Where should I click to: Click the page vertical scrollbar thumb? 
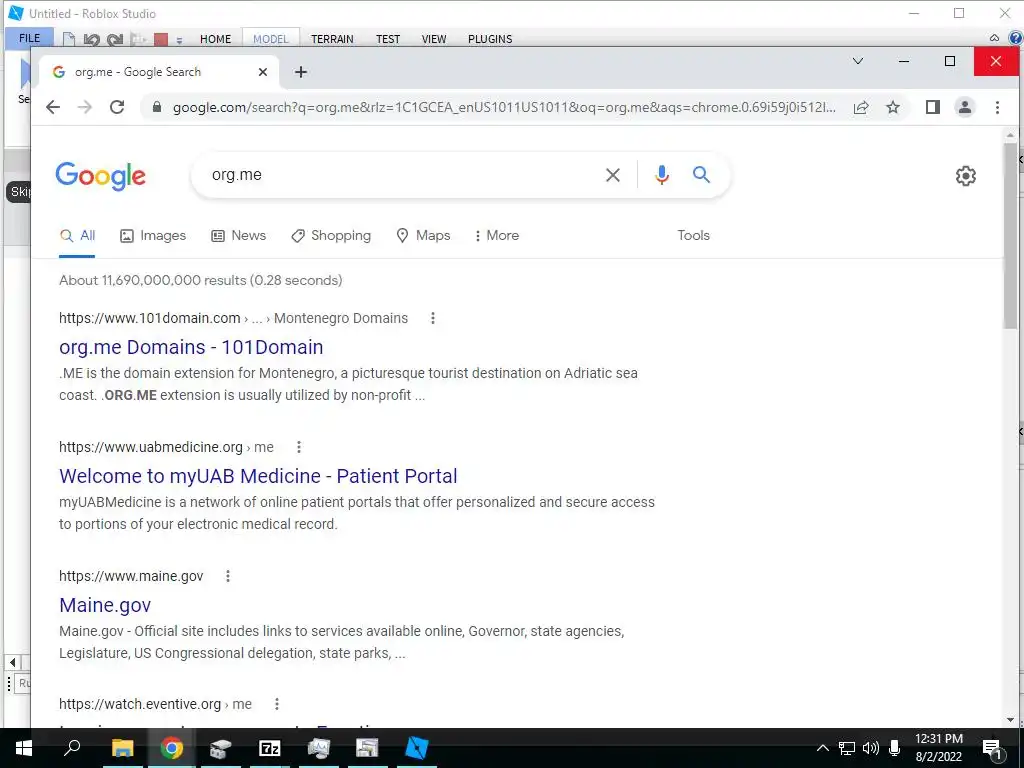pyautogui.click(x=1011, y=235)
